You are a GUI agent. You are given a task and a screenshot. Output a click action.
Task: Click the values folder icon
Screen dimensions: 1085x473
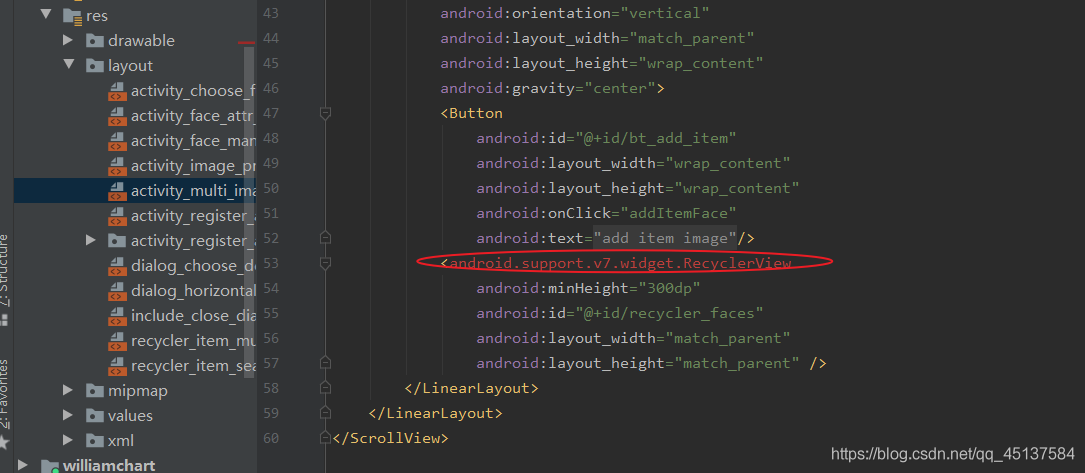(x=95, y=416)
